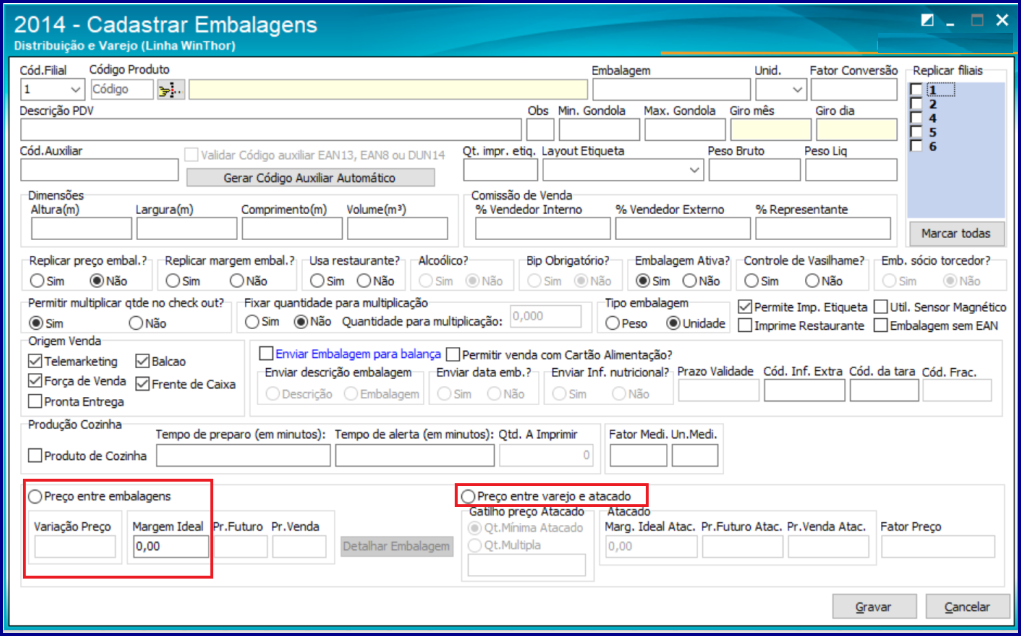The height and width of the screenshot is (636, 1021).
Task: Click the Margem Ideal field
Action: pyautogui.click(x=171, y=547)
